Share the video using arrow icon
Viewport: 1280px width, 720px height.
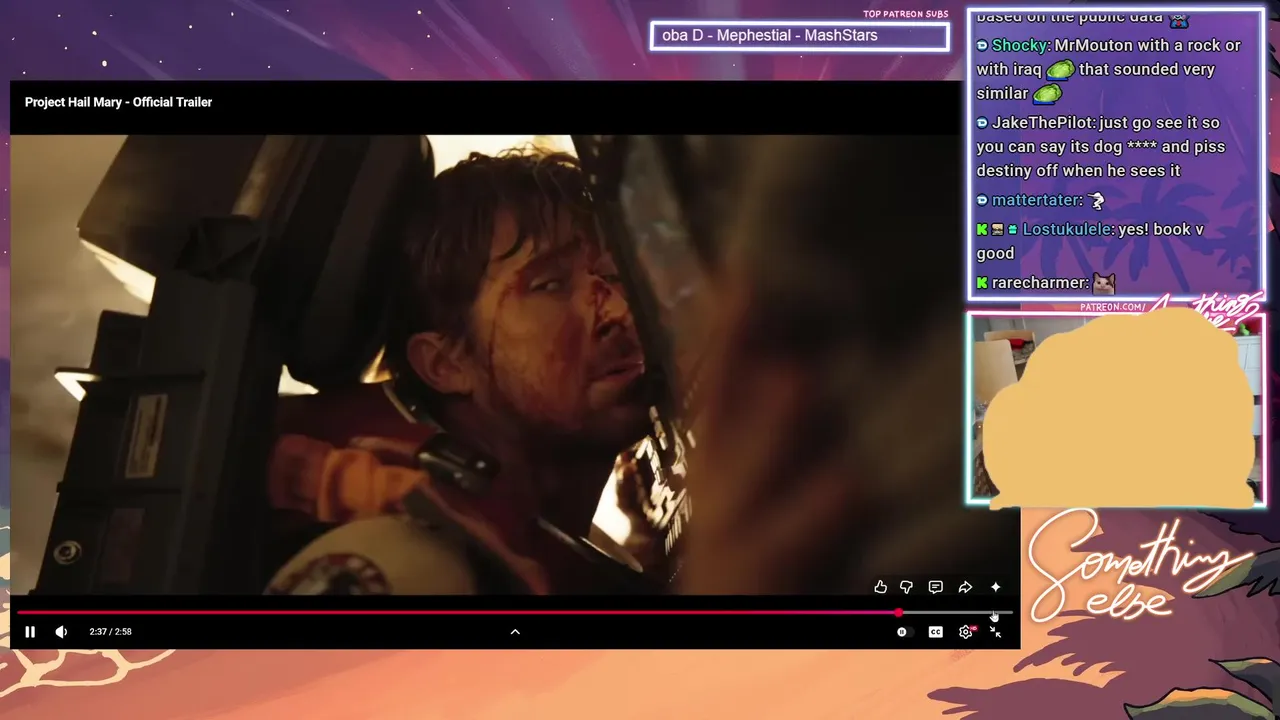tap(965, 587)
